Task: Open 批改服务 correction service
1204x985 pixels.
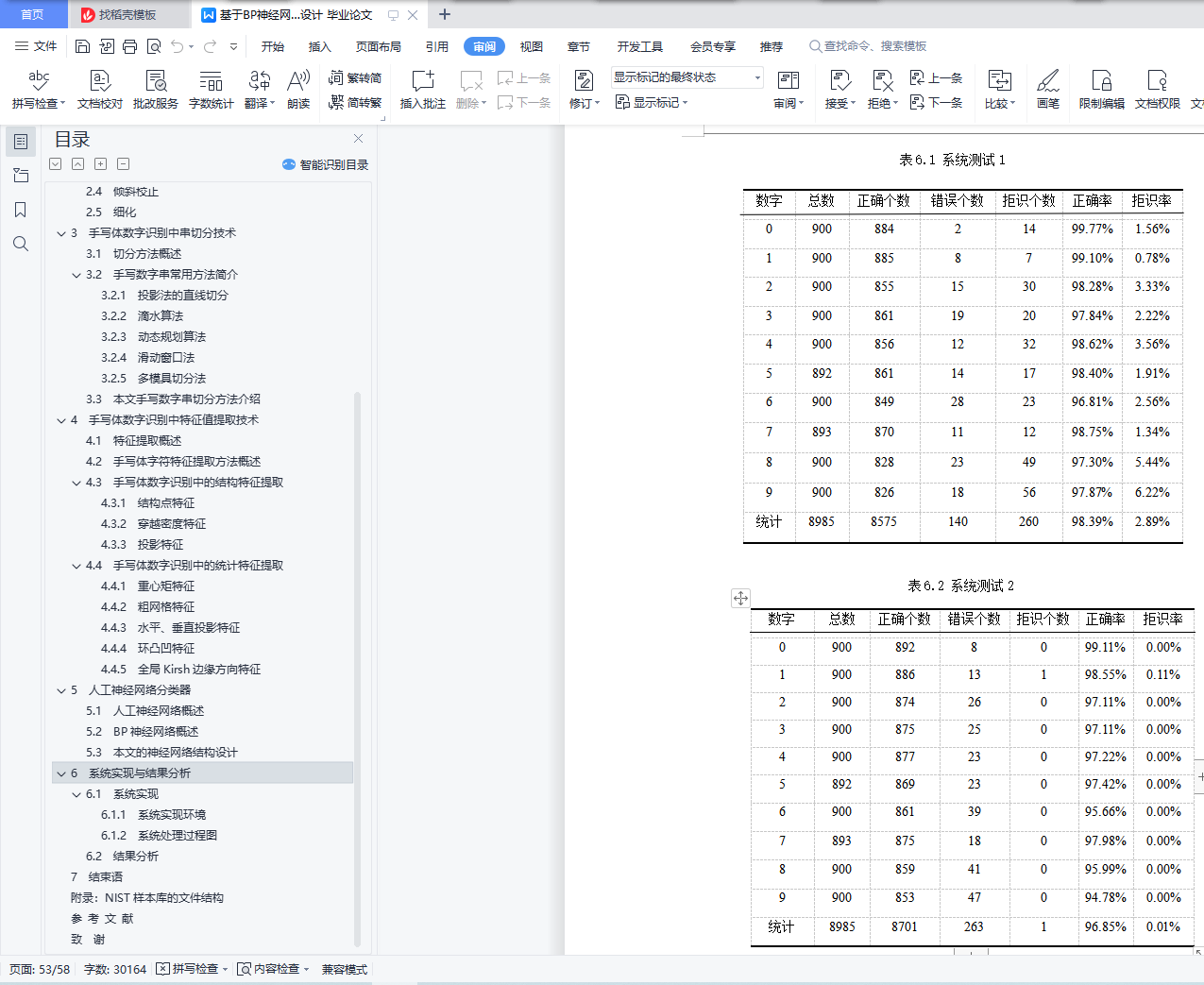Action: point(156,90)
